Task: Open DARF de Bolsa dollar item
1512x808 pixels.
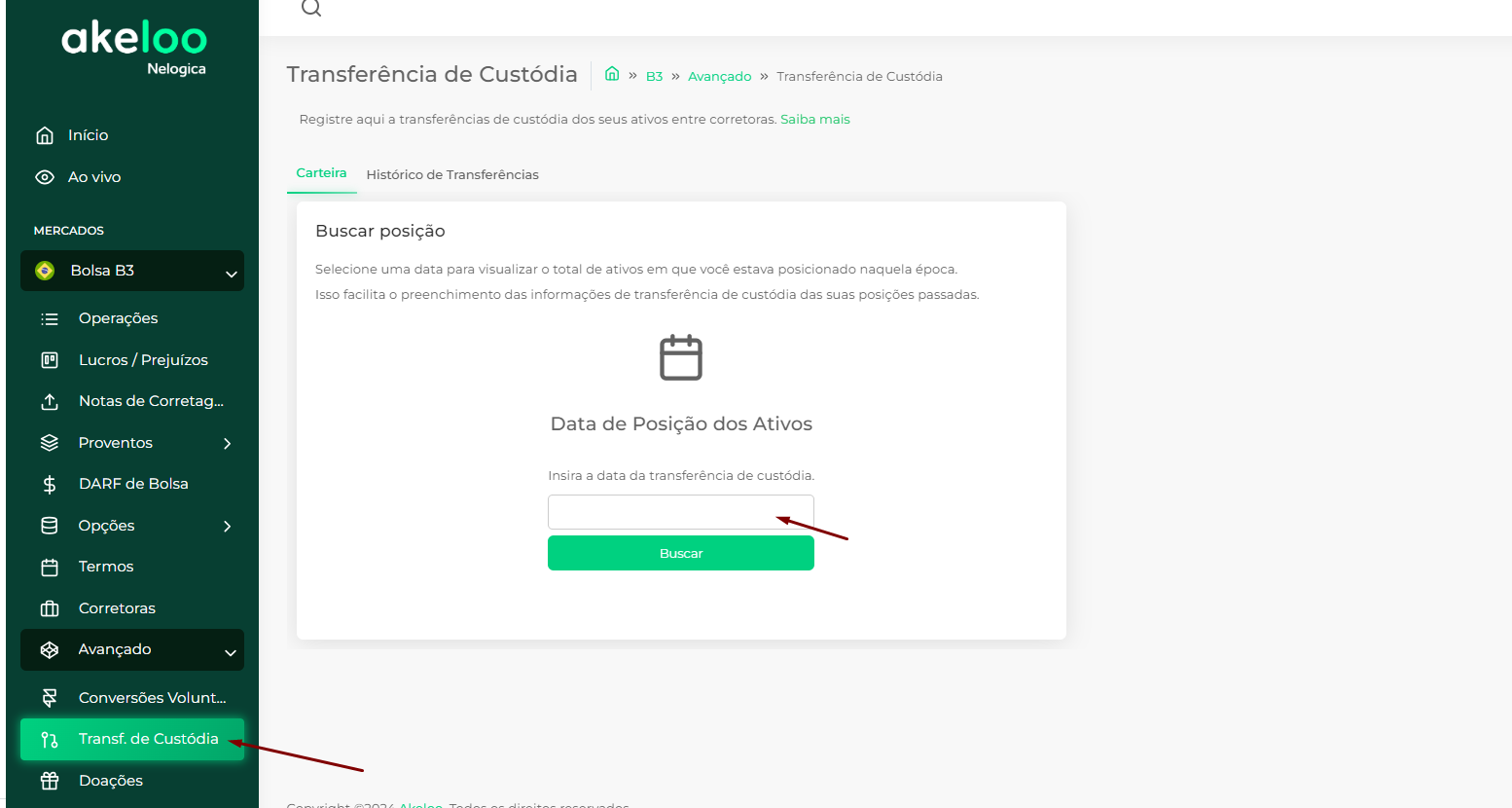Action: [133, 484]
